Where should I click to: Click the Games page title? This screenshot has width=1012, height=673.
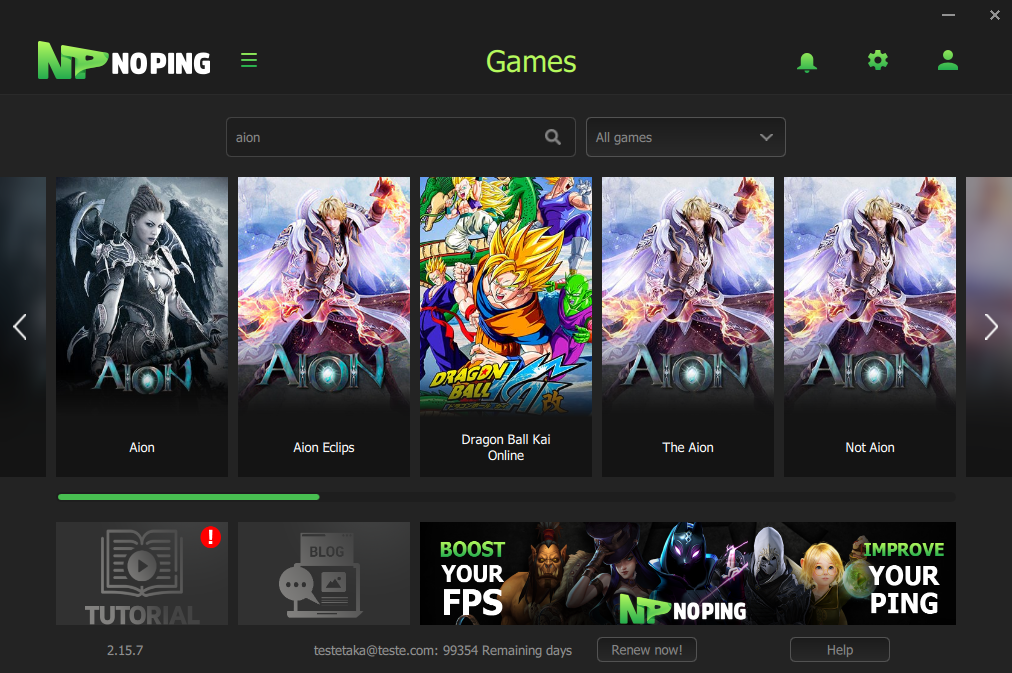tap(531, 62)
